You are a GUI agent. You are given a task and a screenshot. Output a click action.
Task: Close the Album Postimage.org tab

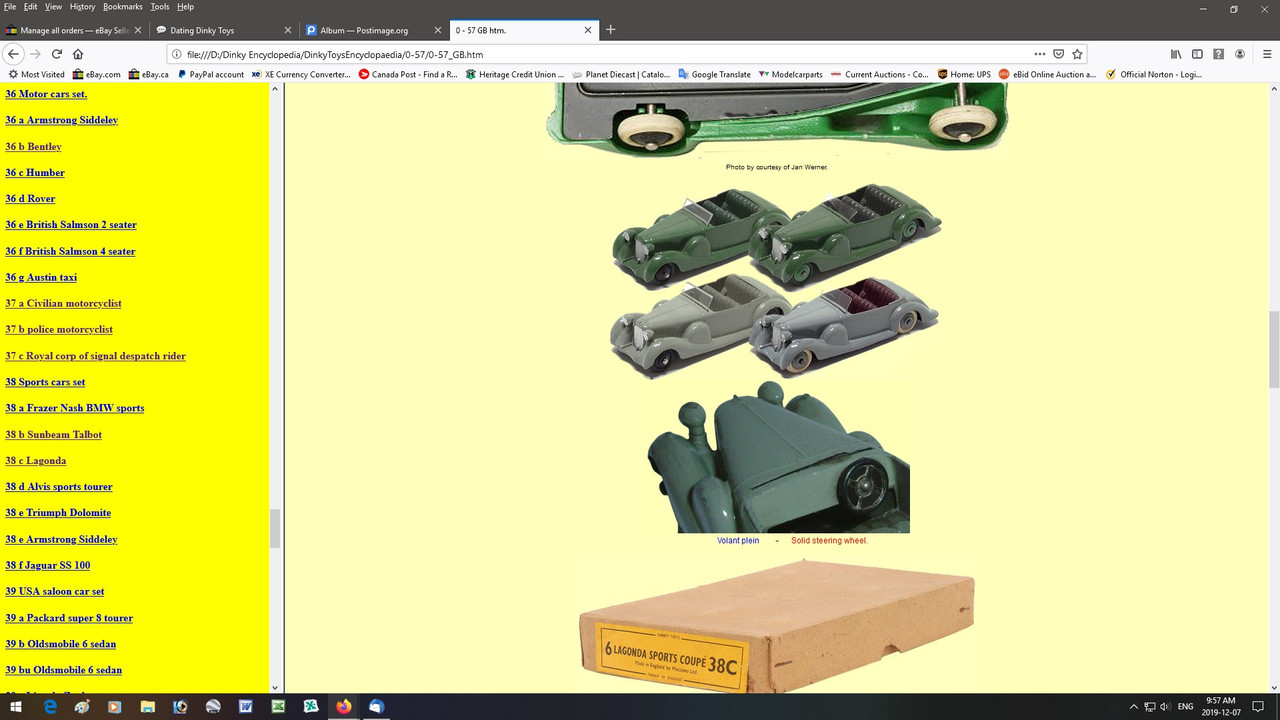[x=437, y=30]
